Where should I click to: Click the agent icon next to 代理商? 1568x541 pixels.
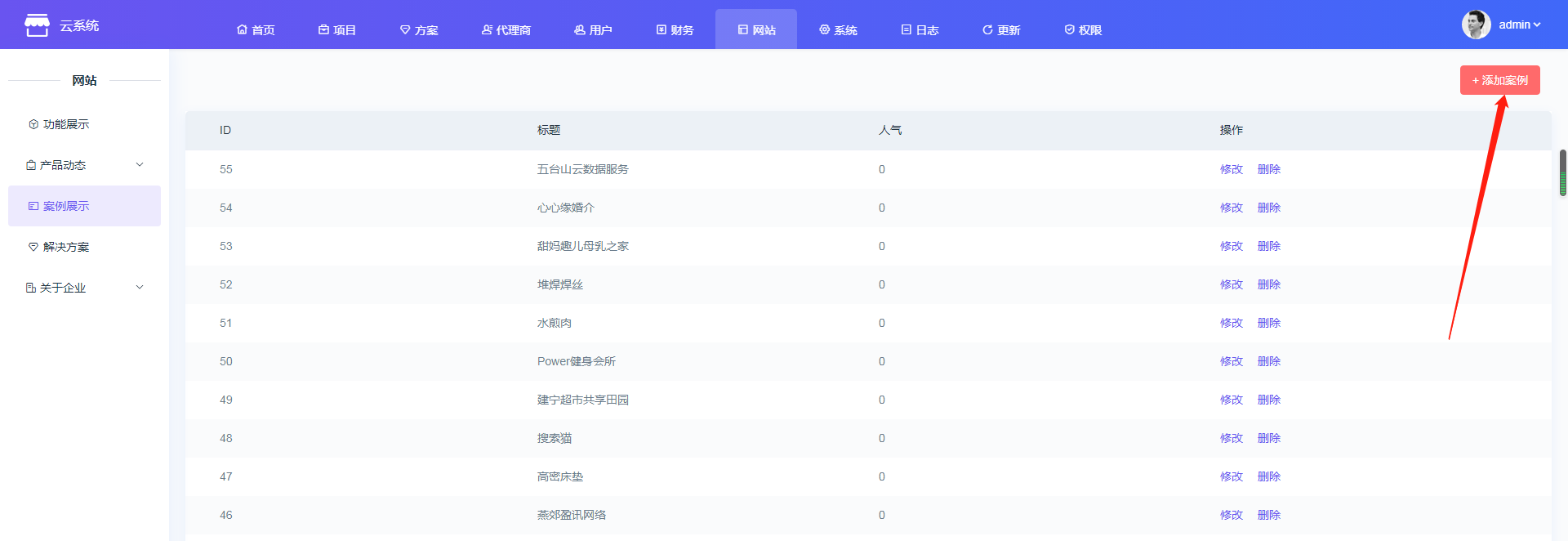pyautogui.click(x=487, y=29)
